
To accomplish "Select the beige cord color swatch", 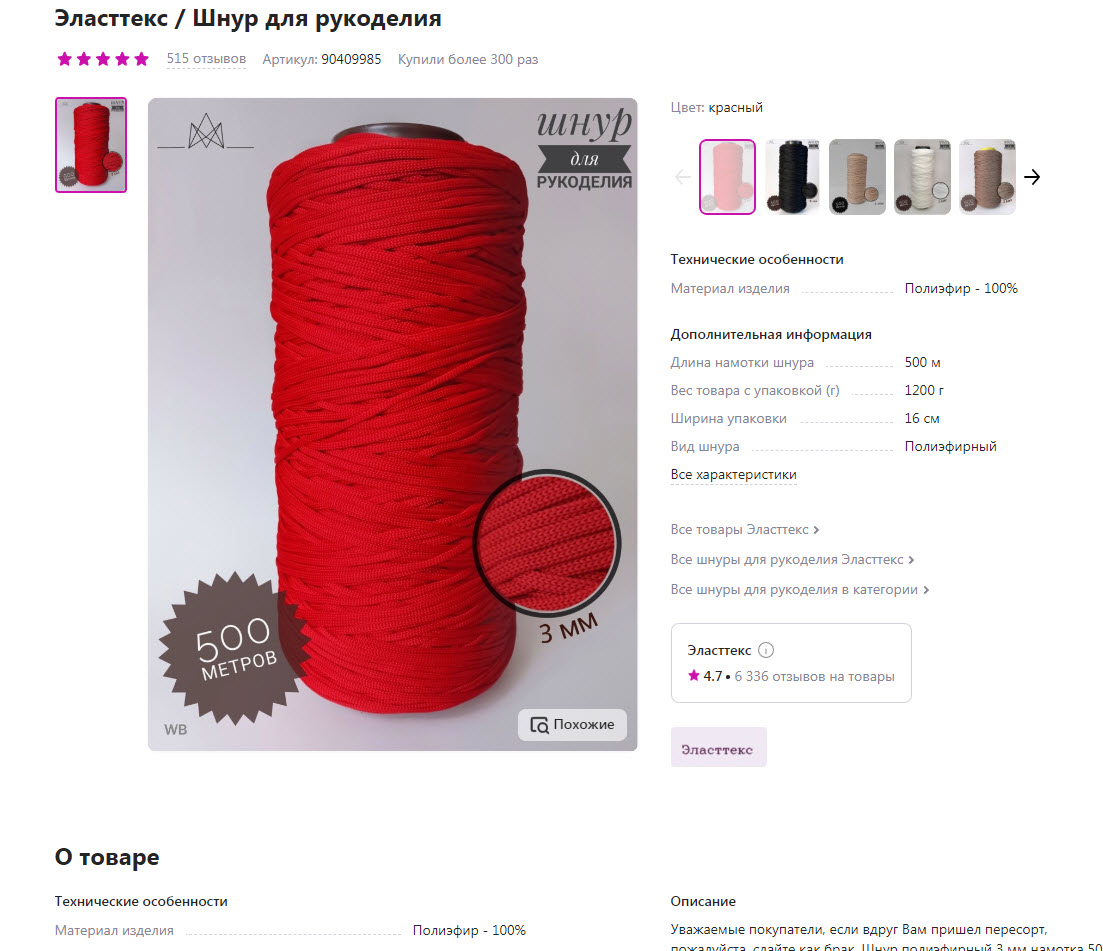I will (x=857, y=177).
